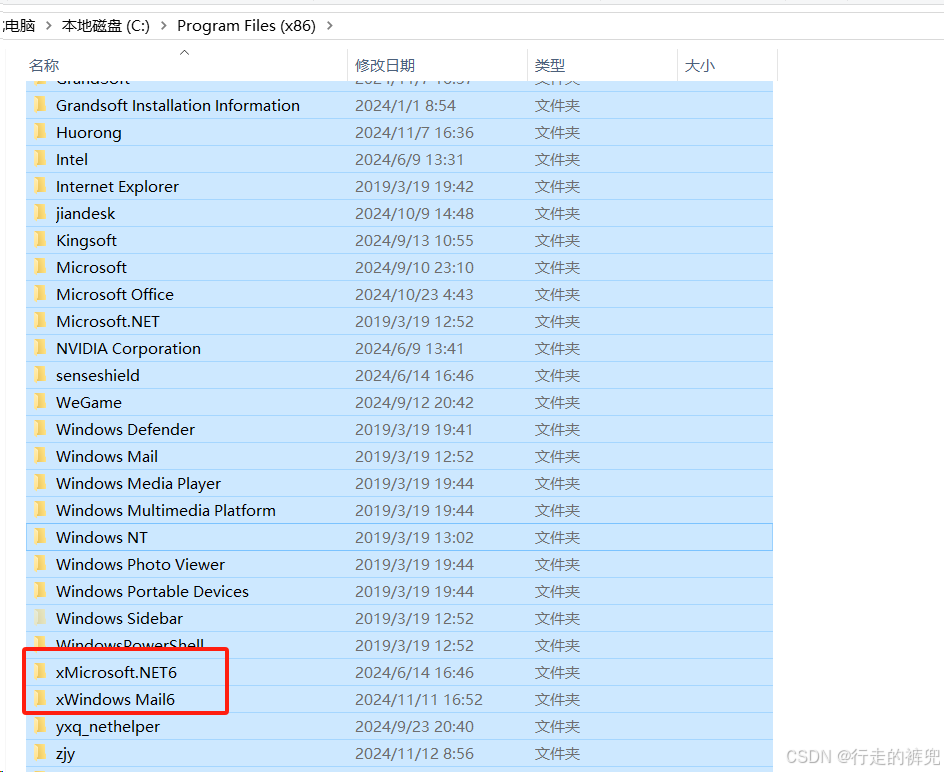Click the NVIDIA Corporation folder icon

pyautogui.click(x=40, y=347)
